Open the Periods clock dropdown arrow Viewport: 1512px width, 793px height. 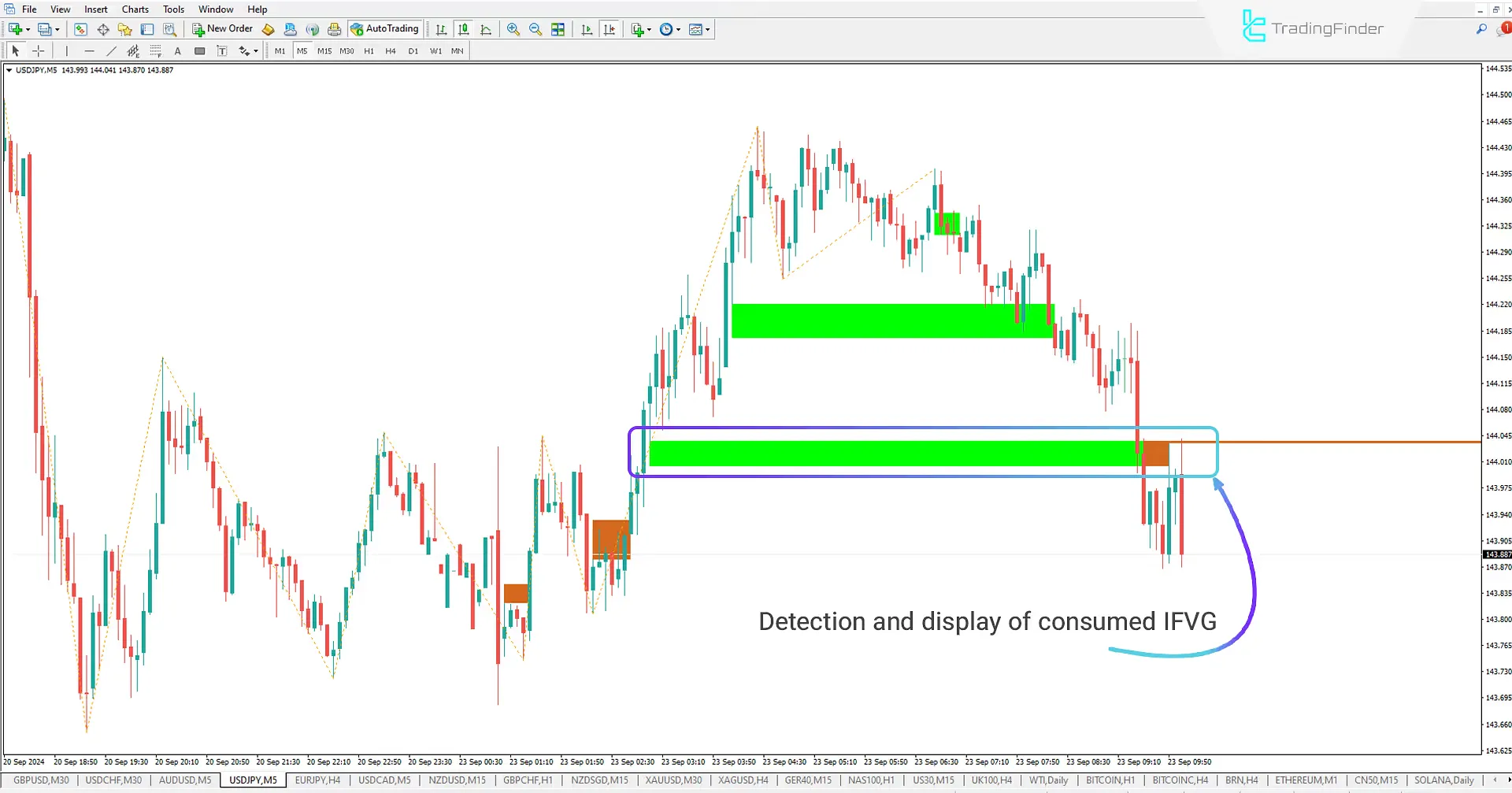click(679, 29)
